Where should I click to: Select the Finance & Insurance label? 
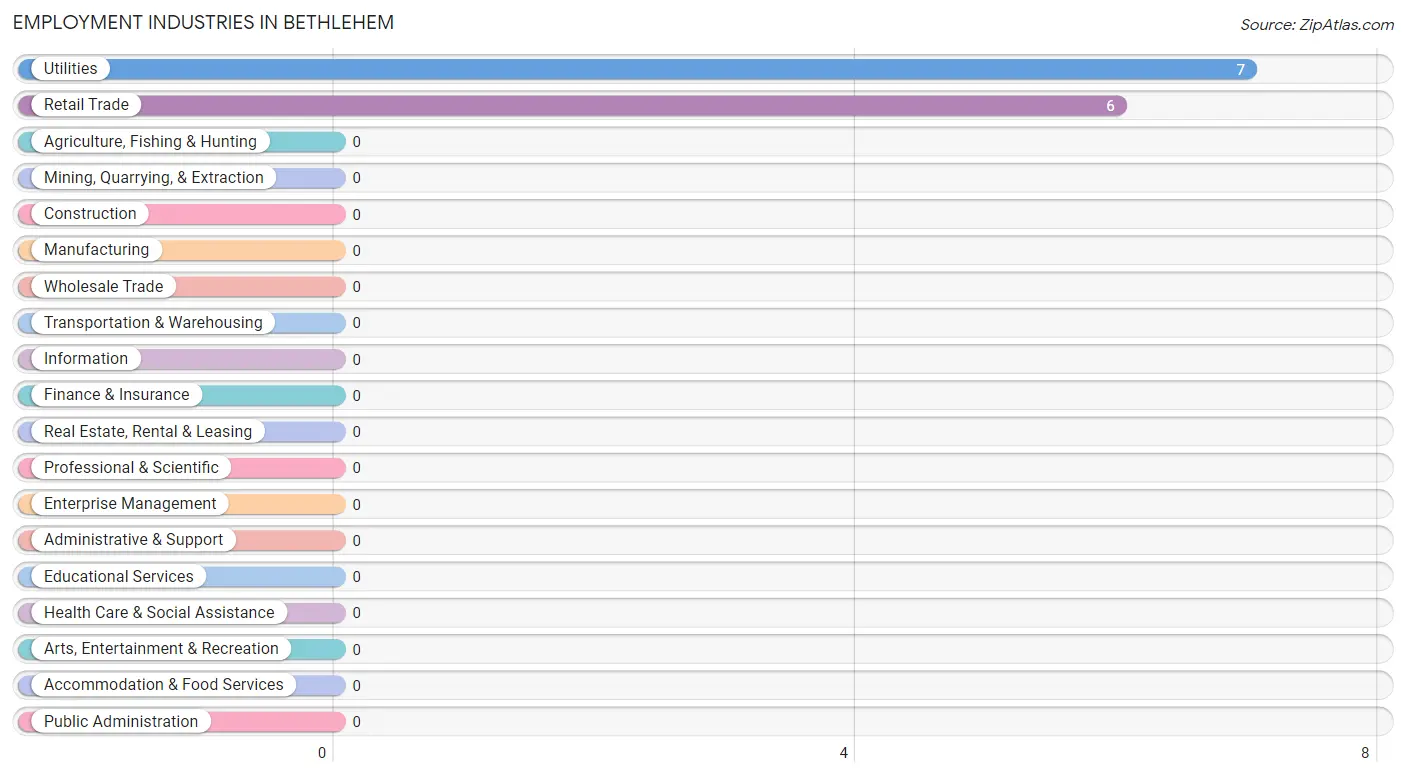pyautogui.click(x=116, y=395)
